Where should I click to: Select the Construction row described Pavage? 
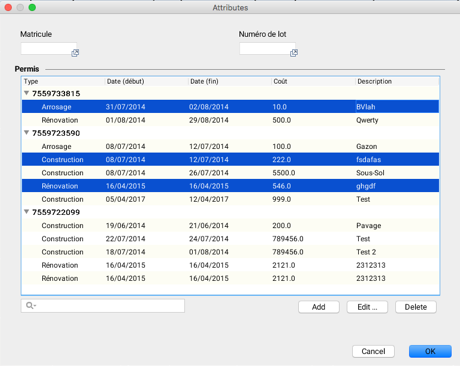coord(230,225)
